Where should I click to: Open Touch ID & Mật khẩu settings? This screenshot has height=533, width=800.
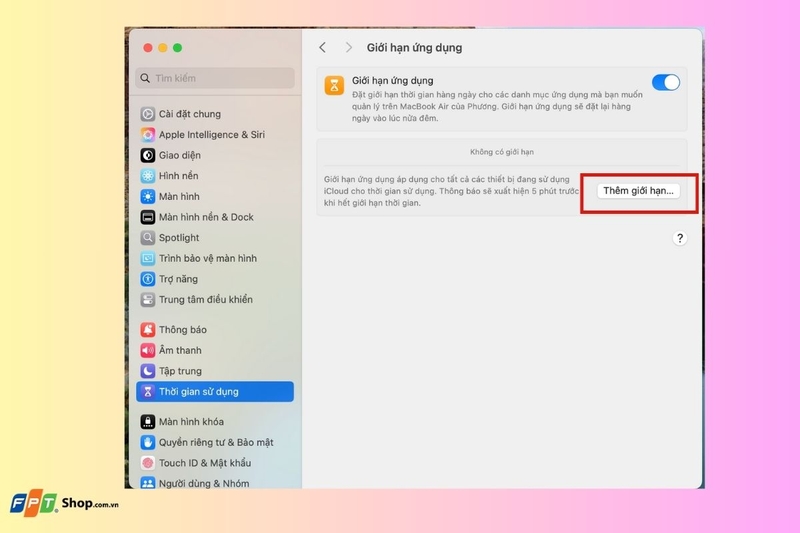[x=215, y=463]
